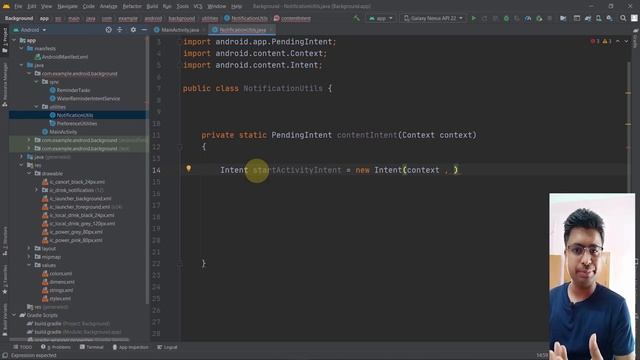This screenshot has width=640, height=360.
Task: Click the yellow lightbulb quick-fix icon
Action: pos(189,168)
